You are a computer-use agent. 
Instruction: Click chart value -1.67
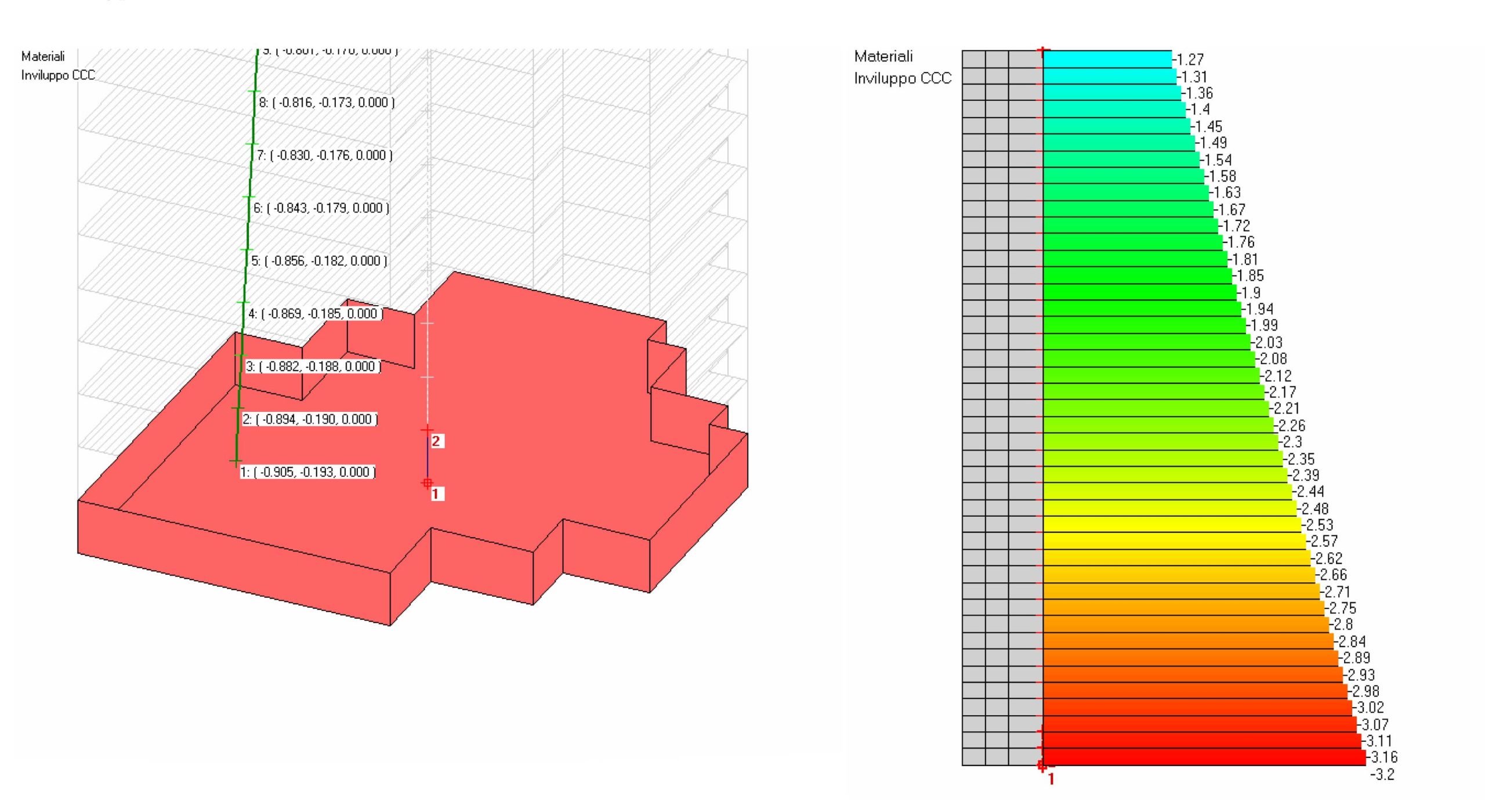1230,209
